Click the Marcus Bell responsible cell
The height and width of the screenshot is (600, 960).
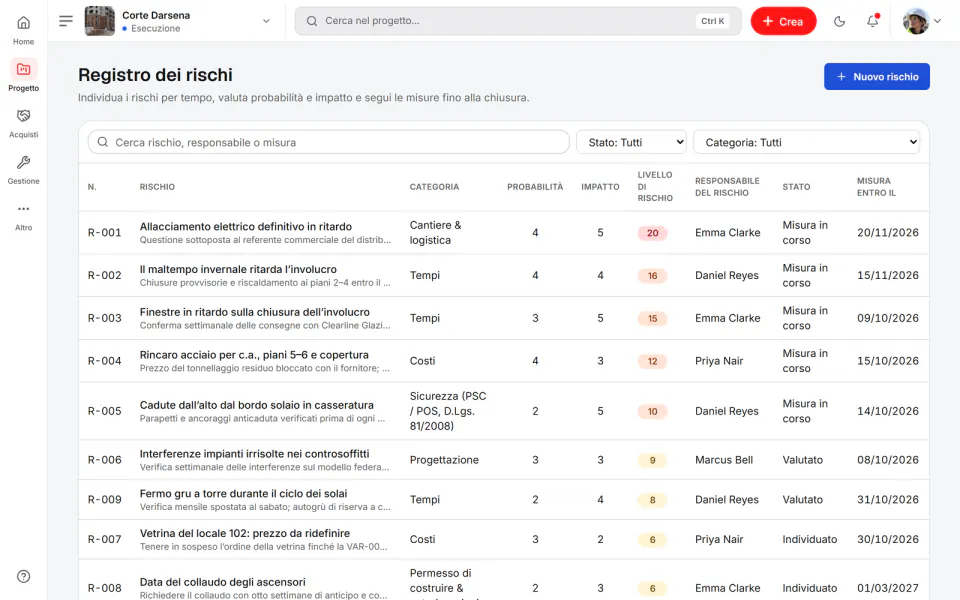point(724,460)
